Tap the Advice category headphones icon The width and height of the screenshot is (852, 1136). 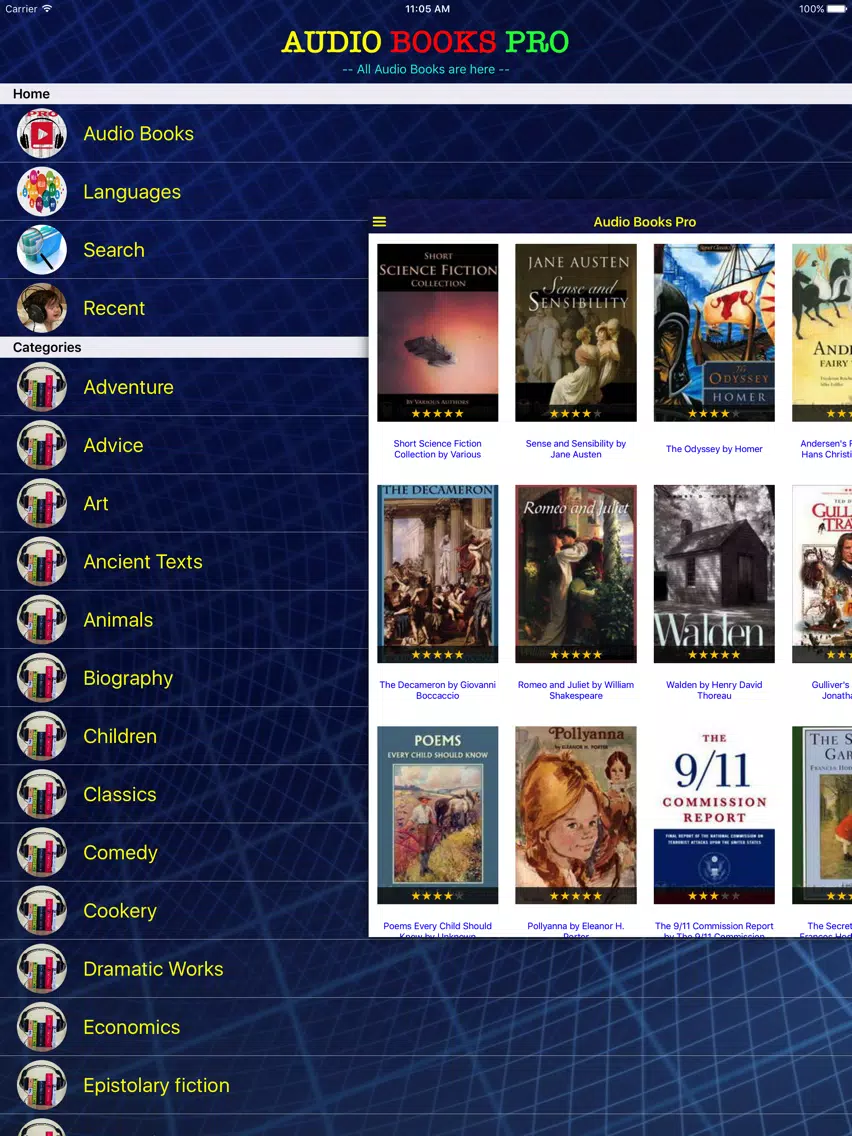(x=42, y=445)
